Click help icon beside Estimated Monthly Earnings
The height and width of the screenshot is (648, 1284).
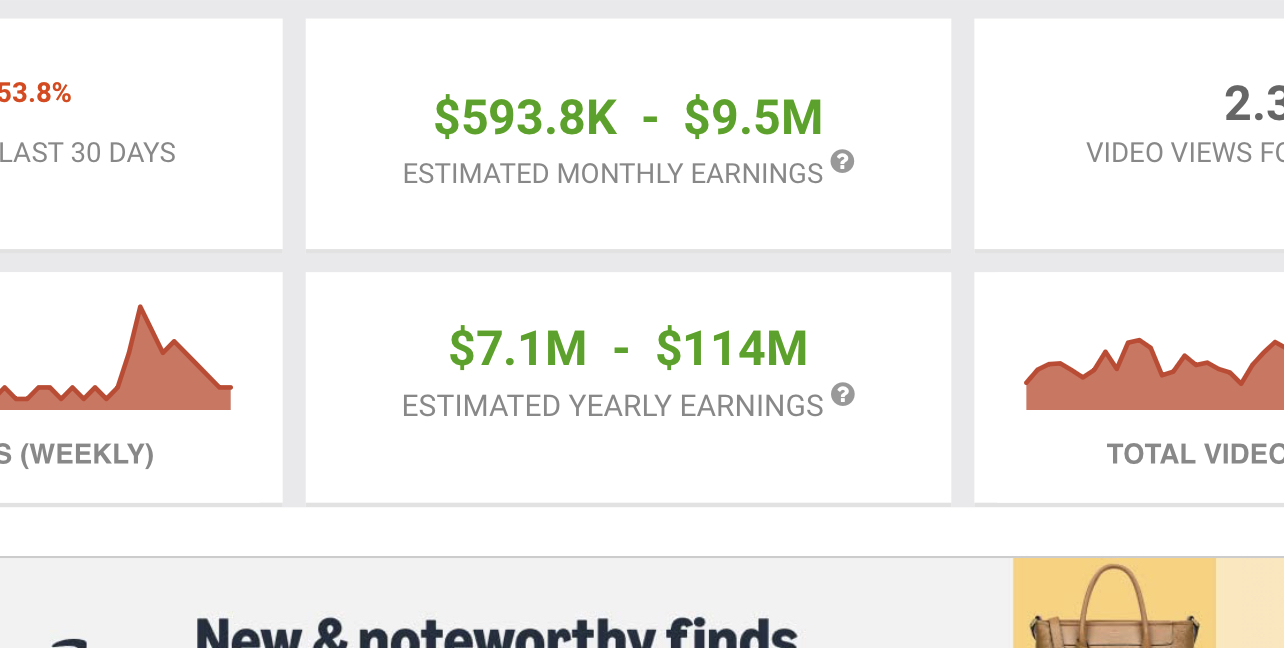coord(842,161)
